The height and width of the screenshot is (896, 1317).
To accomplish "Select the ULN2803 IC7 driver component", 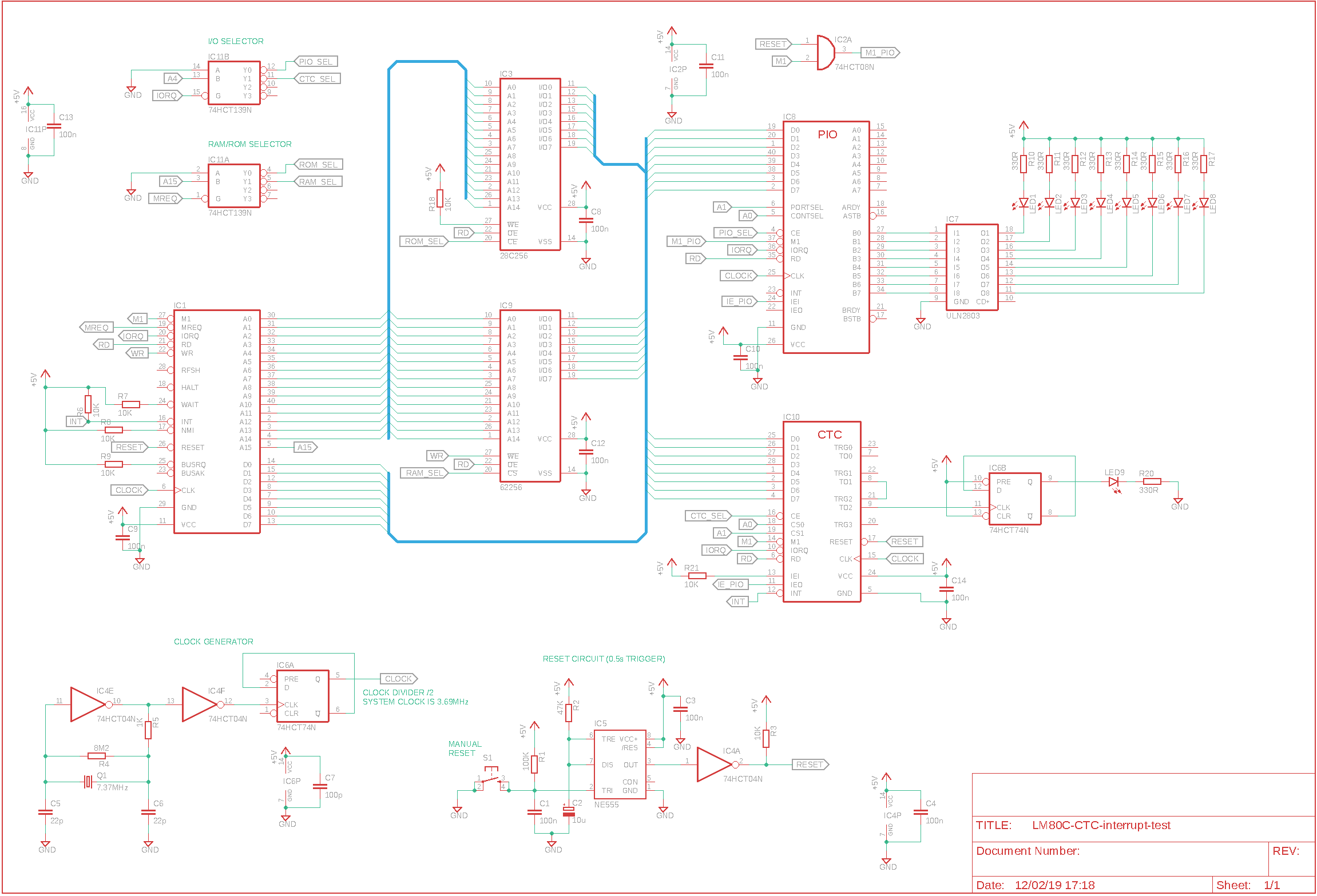I will (x=971, y=267).
